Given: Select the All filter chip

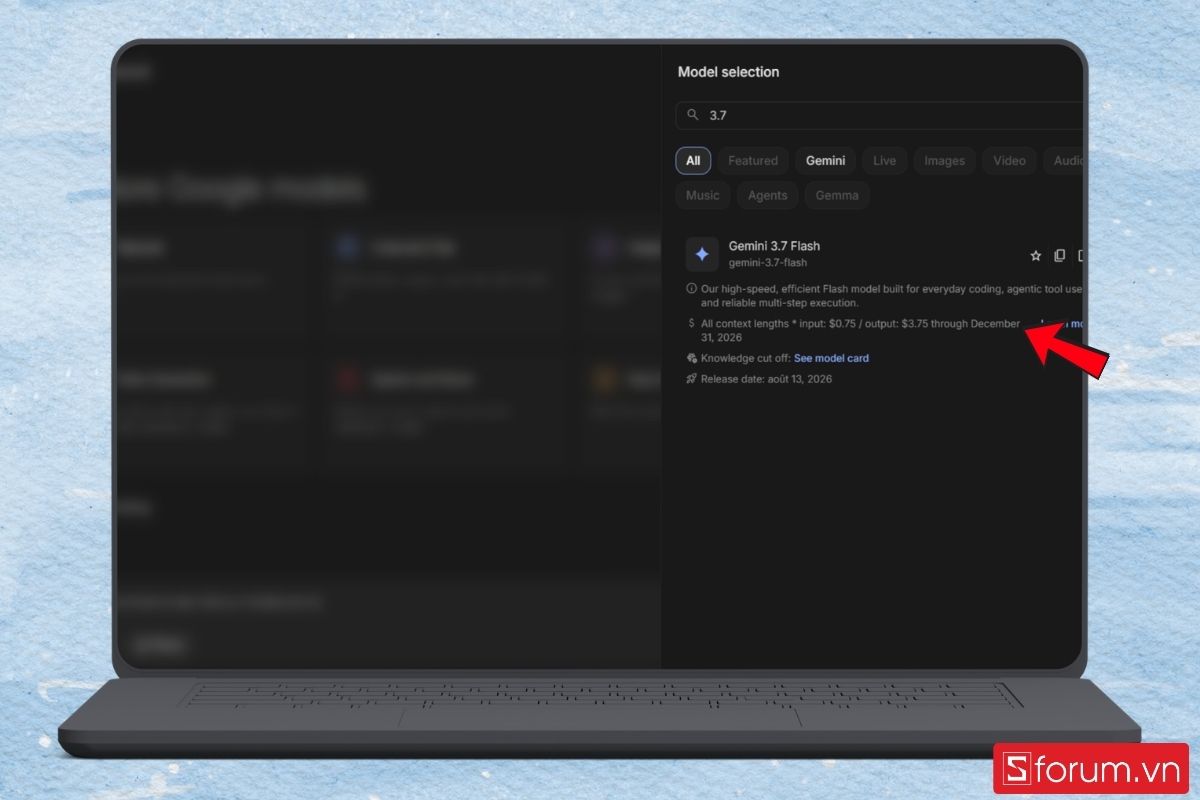Looking at the screenshot, I should (x=693, y=161).
